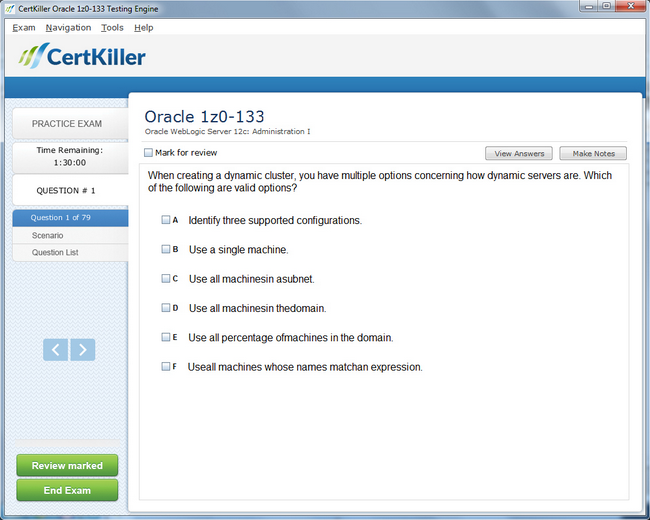This screenshot has height=520, width=650.
Task: Open the Tools menu
Action: (112, 28)
